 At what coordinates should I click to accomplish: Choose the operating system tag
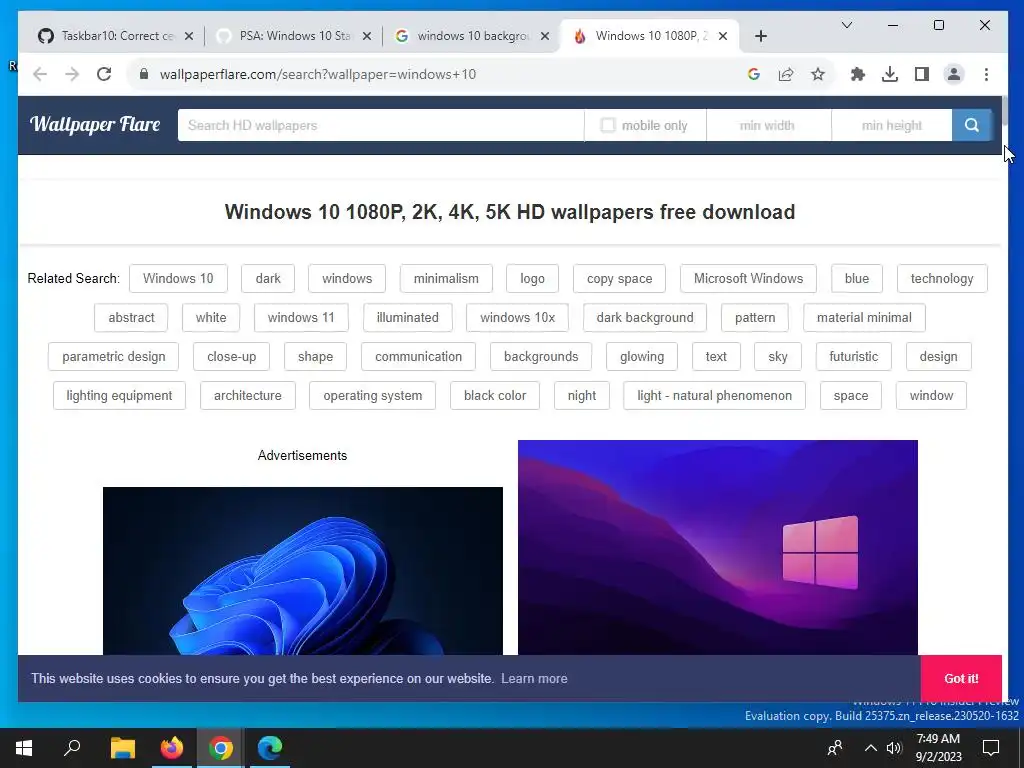point(372,396)
